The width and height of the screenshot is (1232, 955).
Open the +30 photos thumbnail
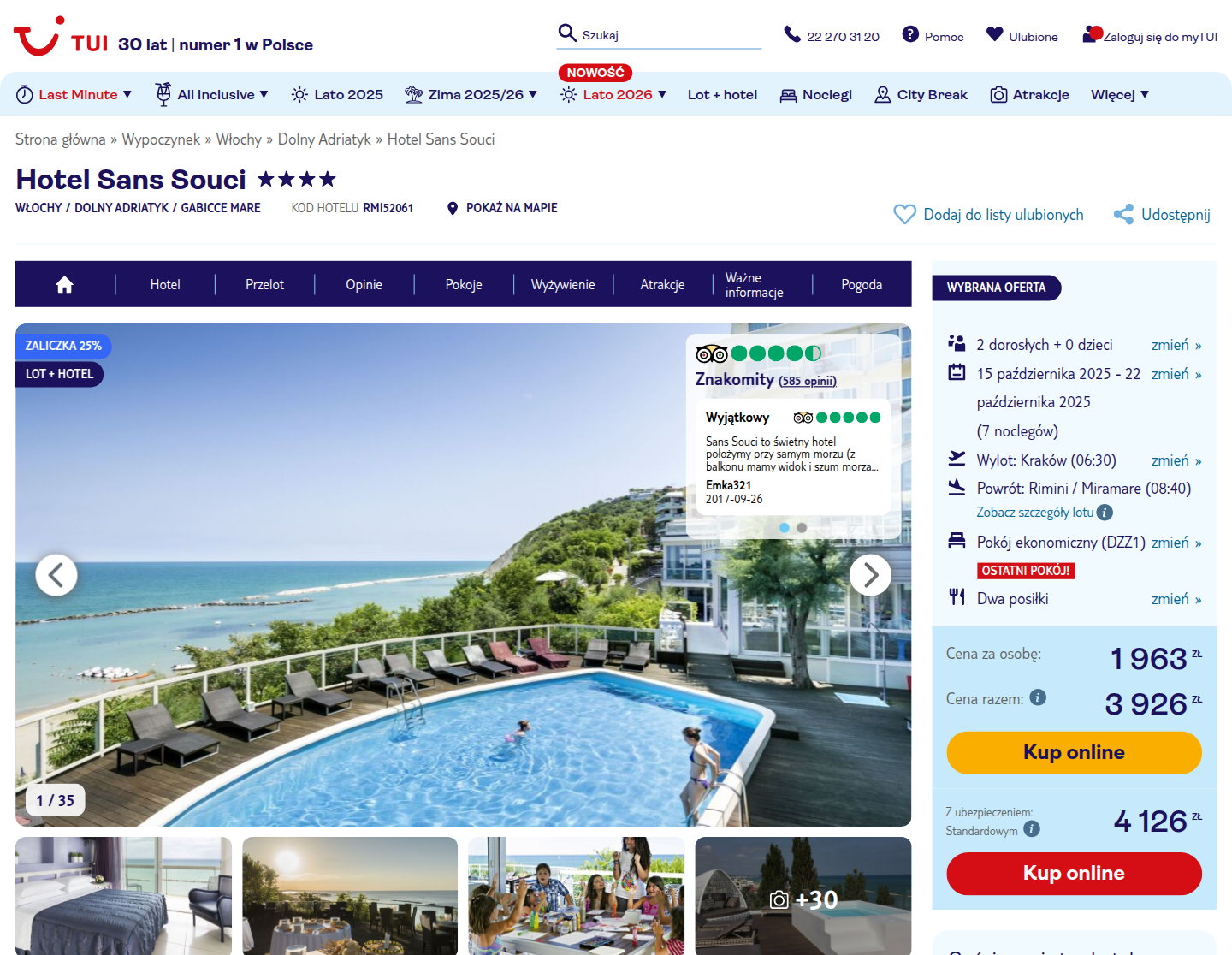(x=803, y=896)
